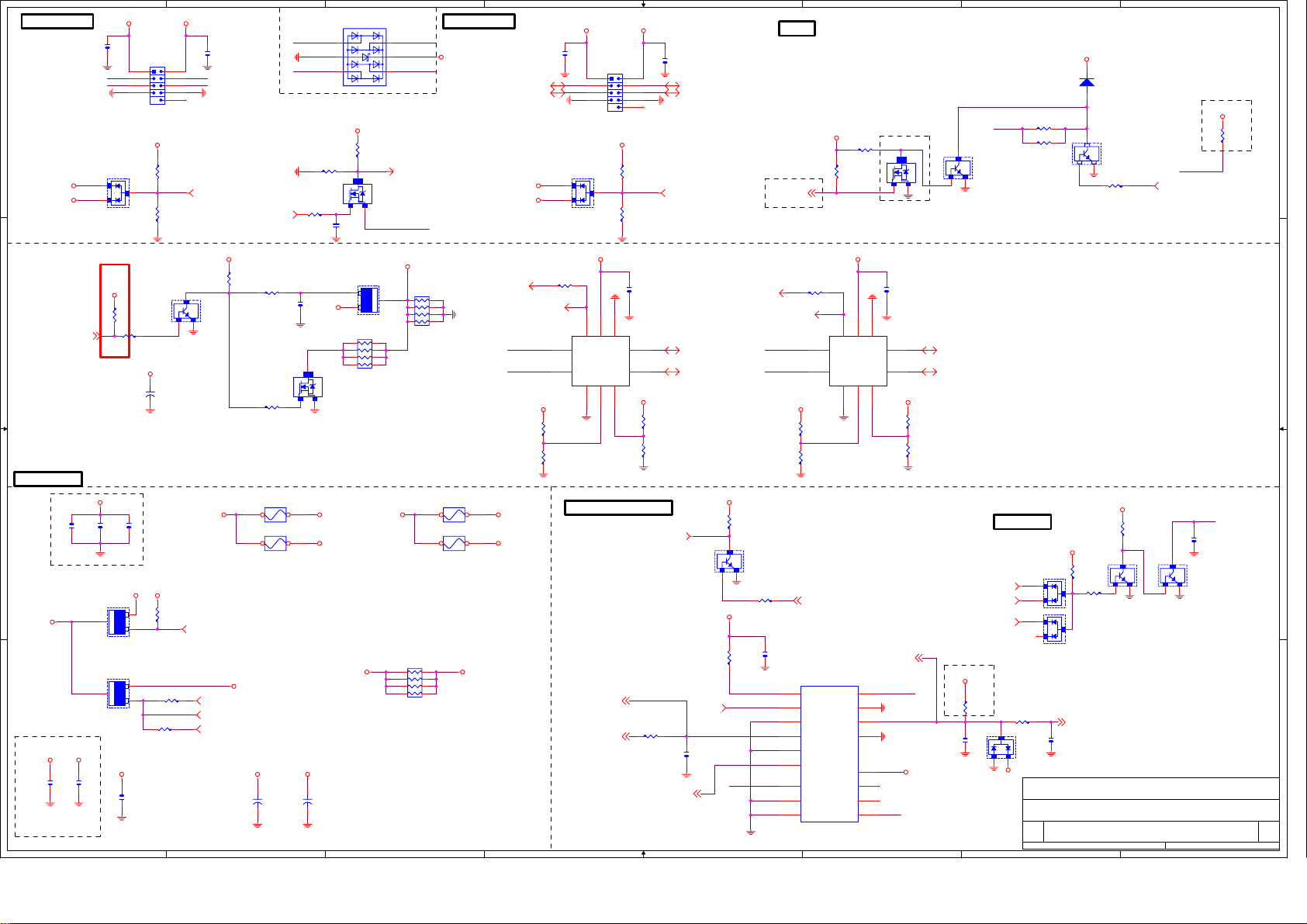1307x924 pixels.
Task: Select the diode array component inside the dashed box
Action: 365,57
